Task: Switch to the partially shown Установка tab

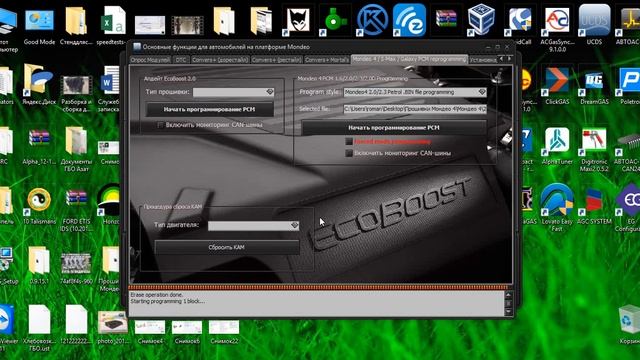Action: 483,60
